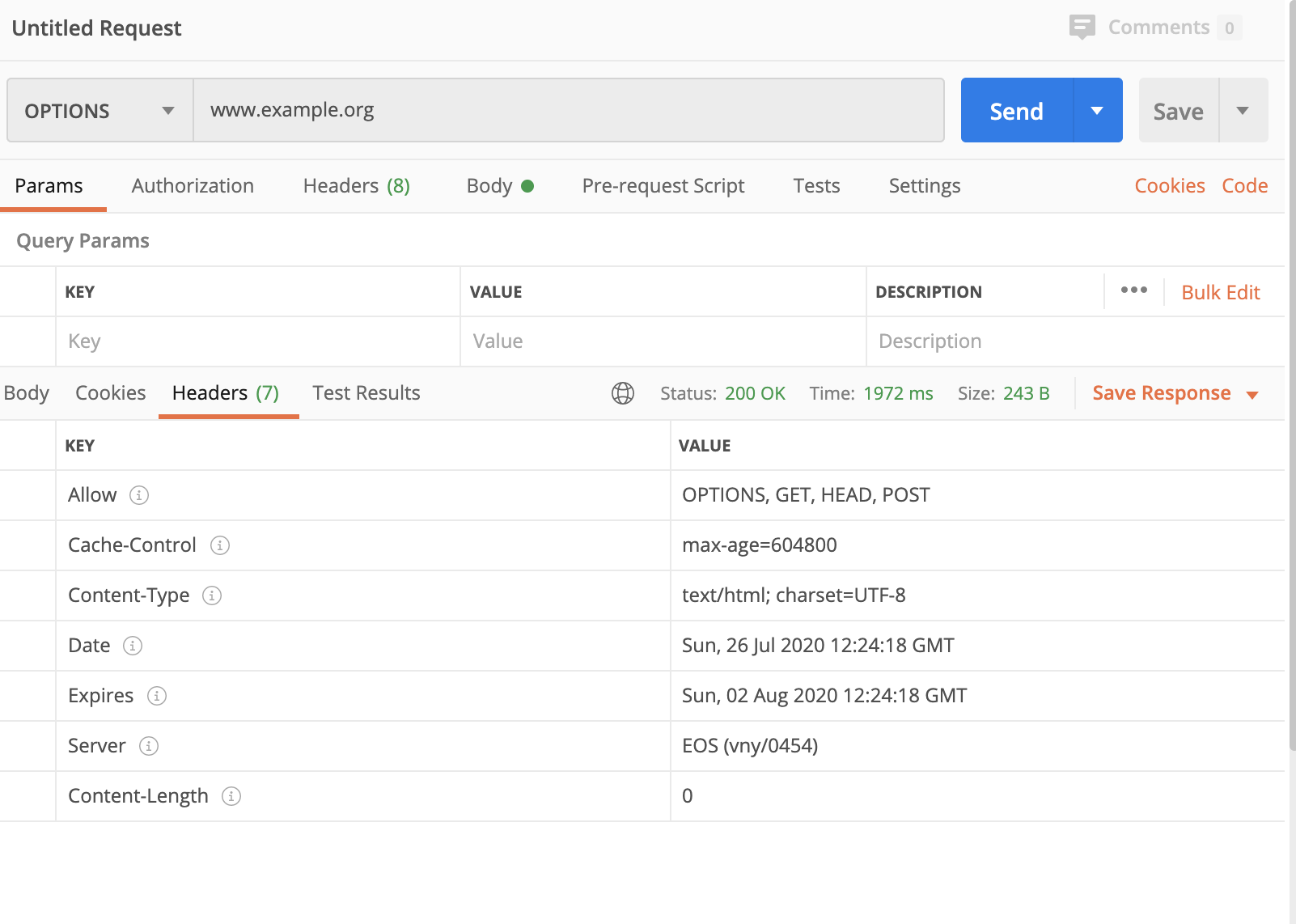Image resolution: width=1296 pixels, height=924 pixels.
Task: Switch to the Authorization tab
Action: [193, 186]
